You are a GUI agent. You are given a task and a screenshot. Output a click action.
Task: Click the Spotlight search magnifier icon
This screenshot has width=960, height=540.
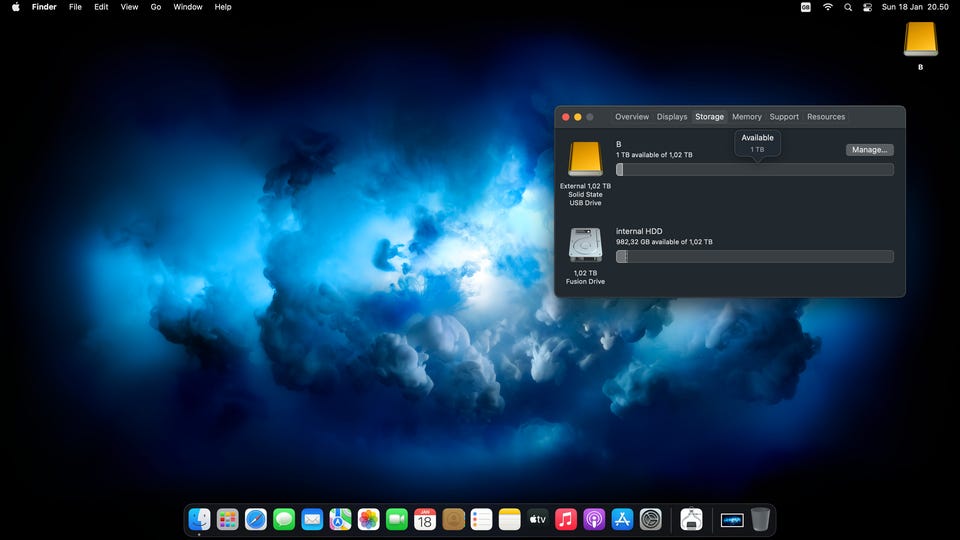[x=848, y=7]
